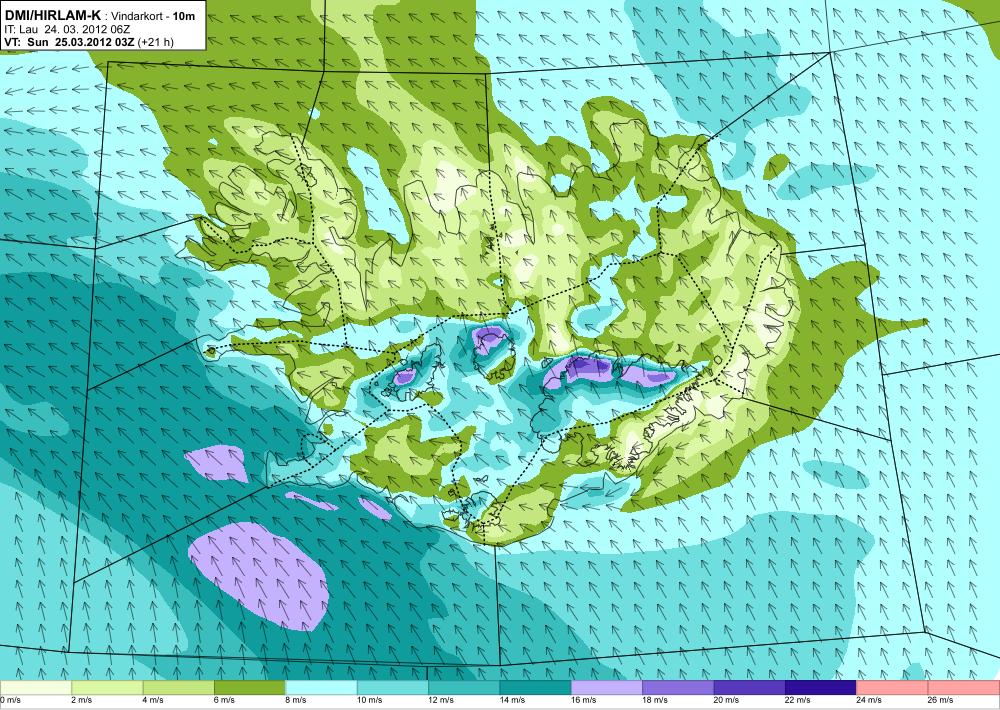Select the "2 m/s" legend label
This screenshot has height=710, width=1000.
click(x=82, y=700)
